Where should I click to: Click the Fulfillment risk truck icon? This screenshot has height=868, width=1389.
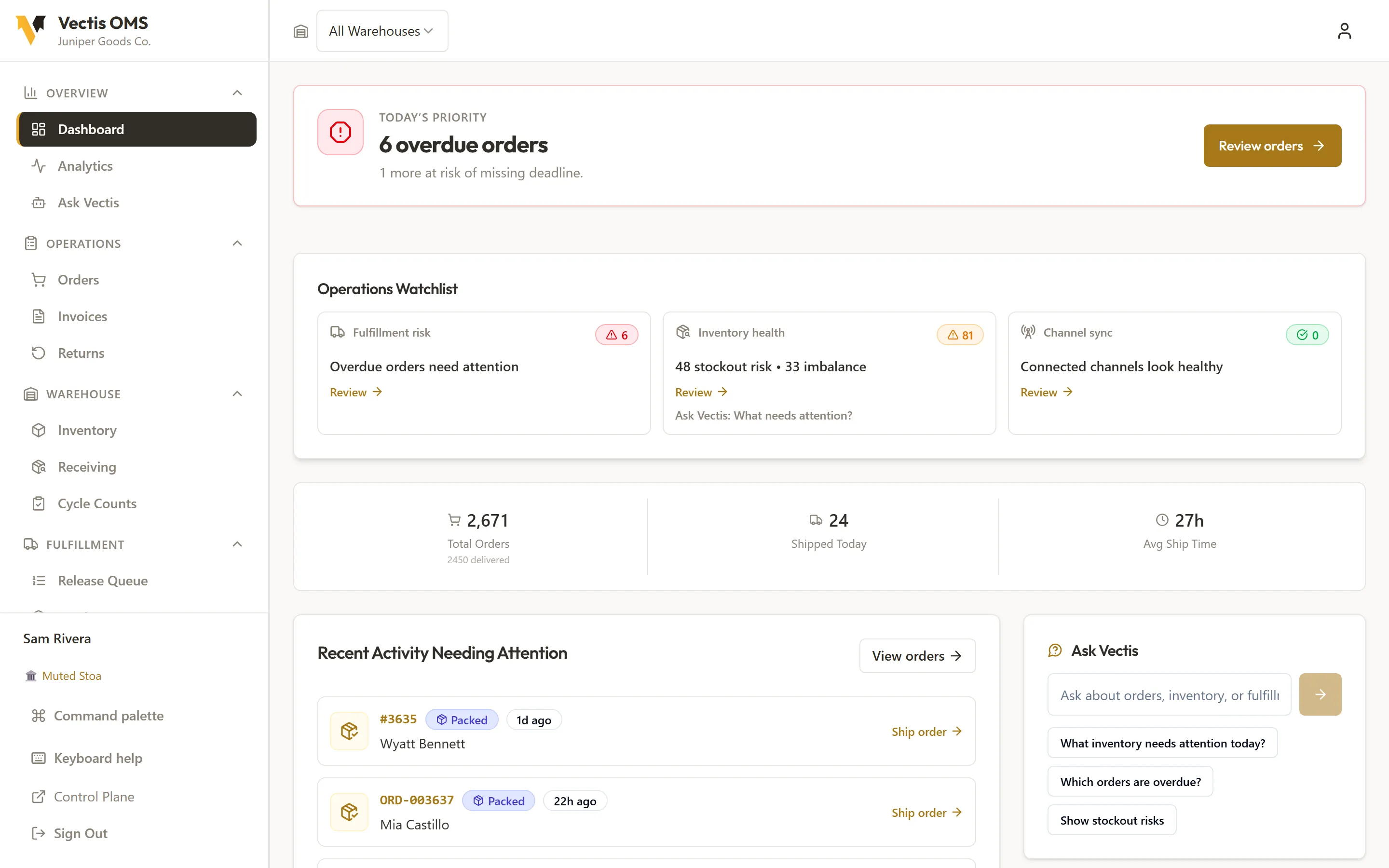pyautogui.click(x=338, y=332)
